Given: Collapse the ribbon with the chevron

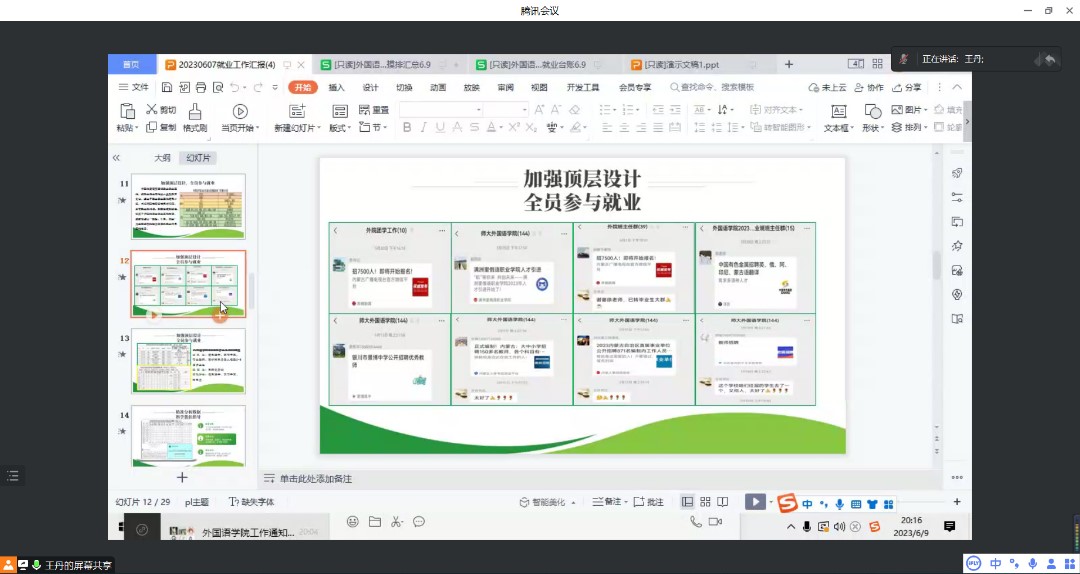Looking at the screenshot, I should click(x=957, y=88).
